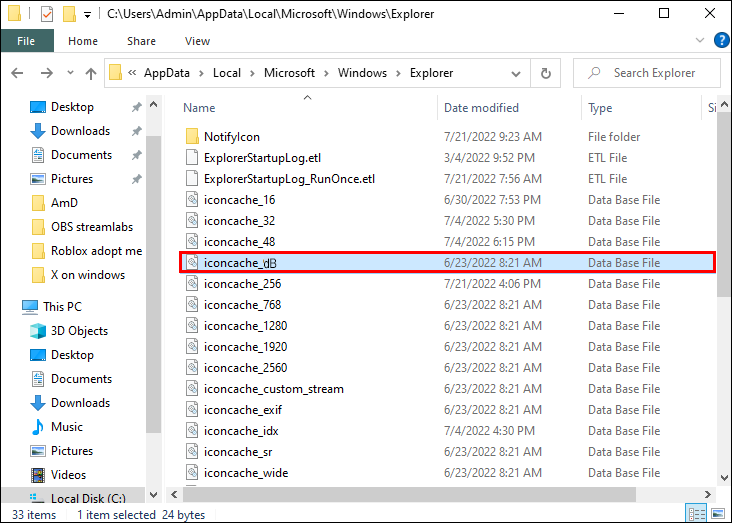732x523 pixels.
Task: Select the iconcache_256 file icon
Action: click(192, 283)
